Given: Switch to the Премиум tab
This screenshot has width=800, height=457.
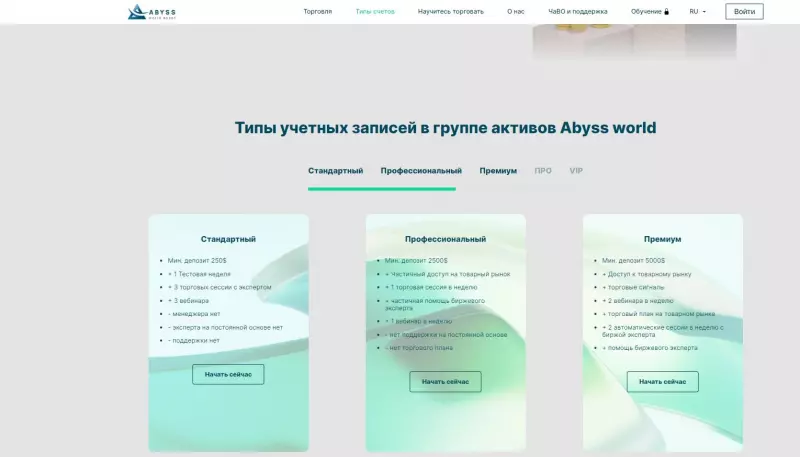Looking at the screenshot, I should [x=498, y=171].
